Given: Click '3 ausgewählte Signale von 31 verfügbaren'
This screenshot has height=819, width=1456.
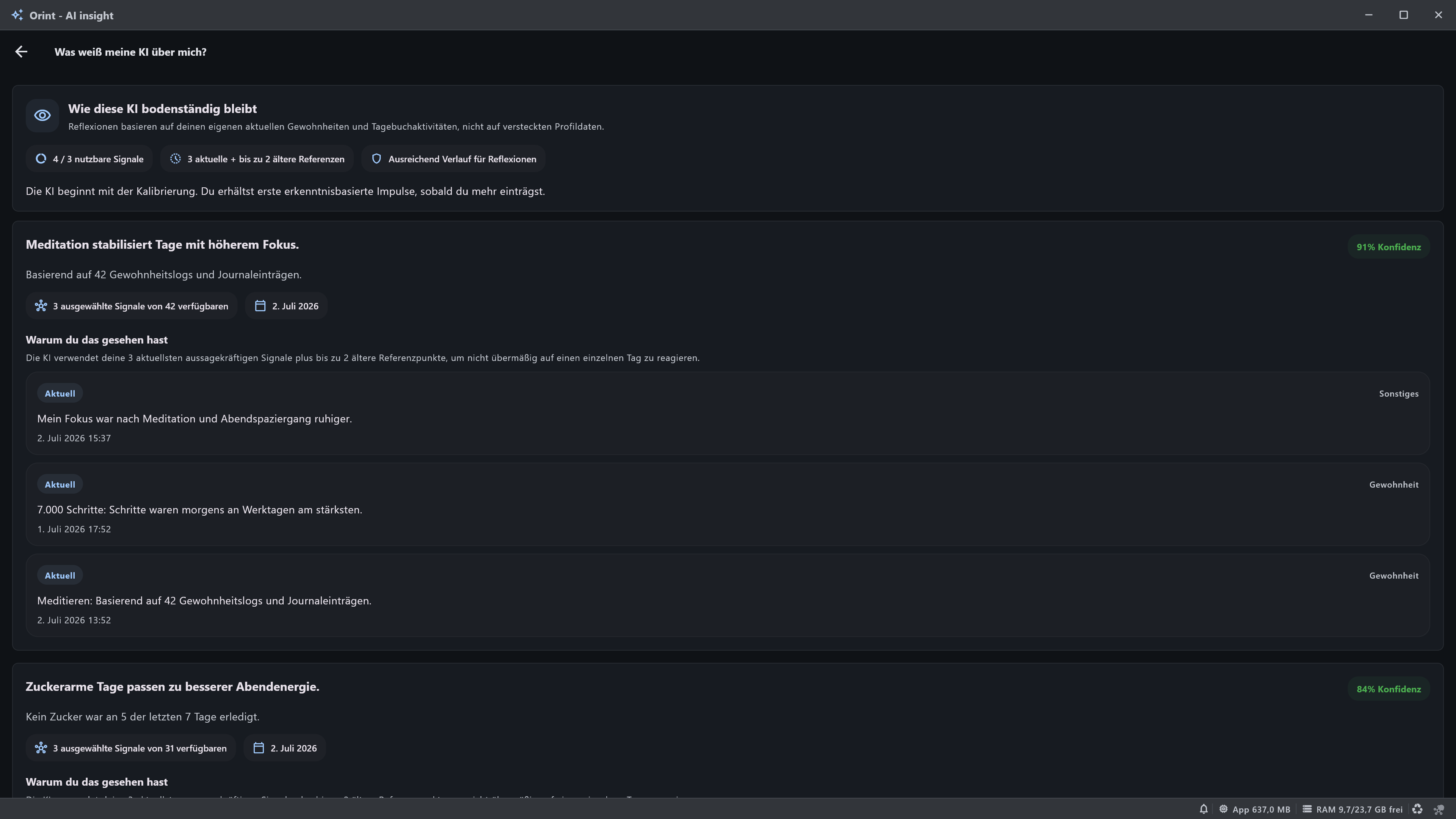Looking at the screenshot, I should tap(130, 748).
